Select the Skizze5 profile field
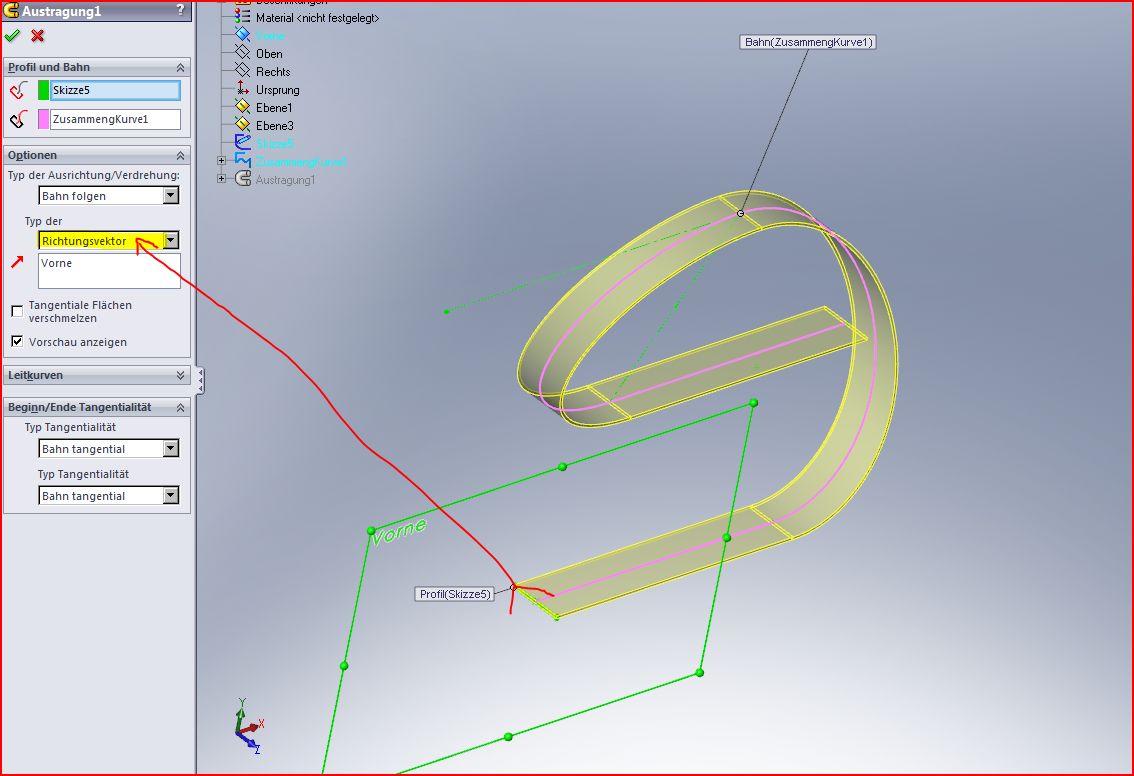The width and height of the screenshot is (1134, 776). pos(115,90)
